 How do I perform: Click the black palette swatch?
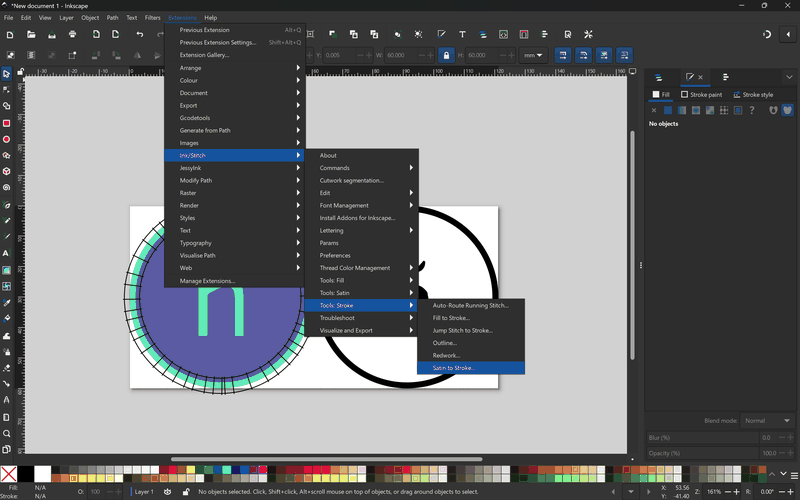[26, 474]
